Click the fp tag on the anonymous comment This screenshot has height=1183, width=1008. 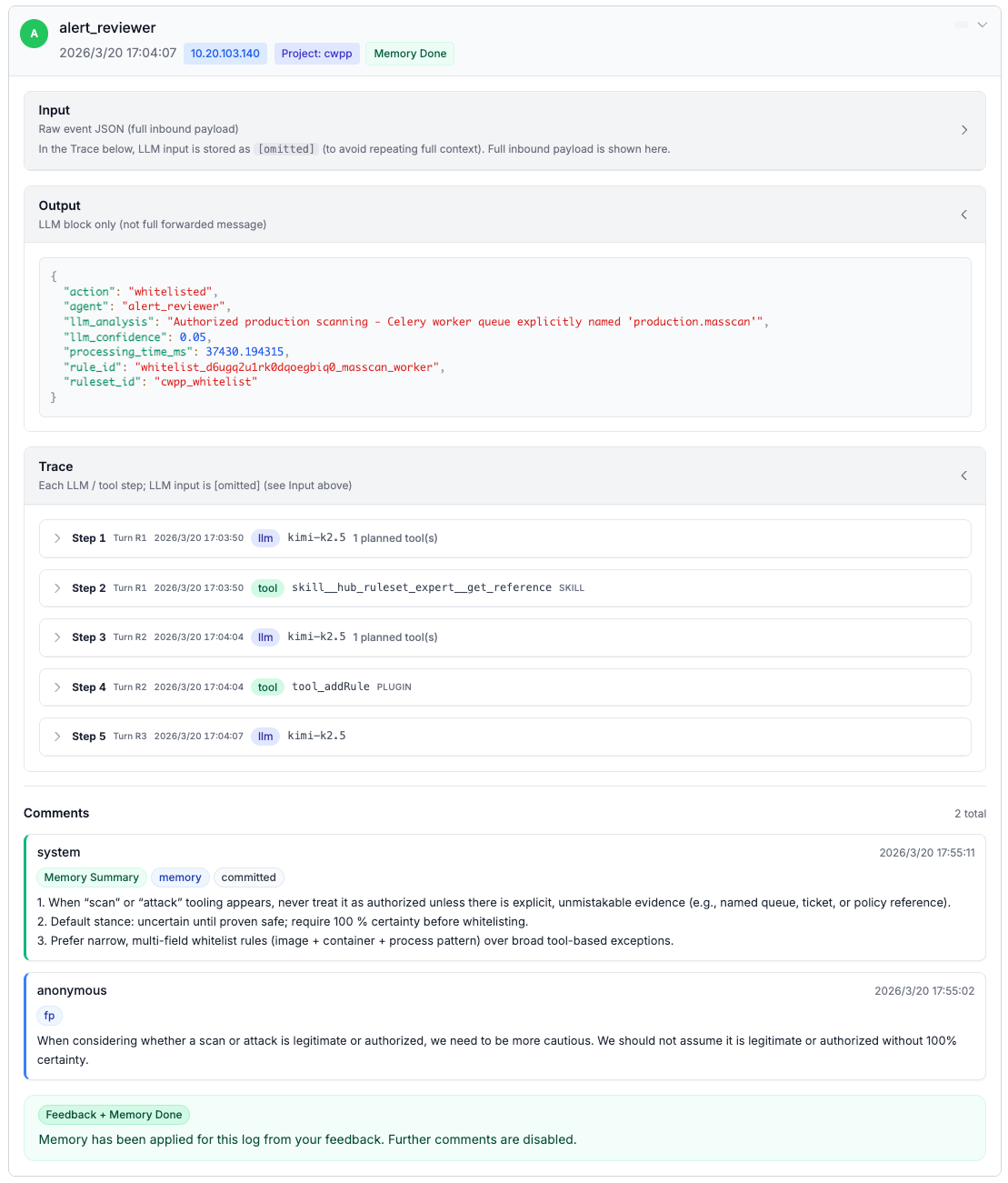tap(50, 1016)
